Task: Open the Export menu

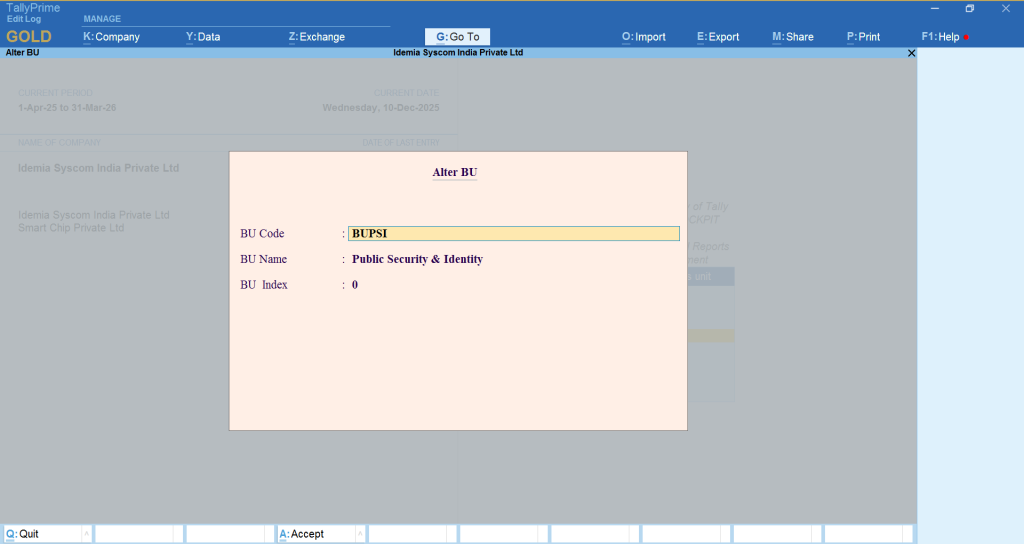Action: tap(718, 37)
